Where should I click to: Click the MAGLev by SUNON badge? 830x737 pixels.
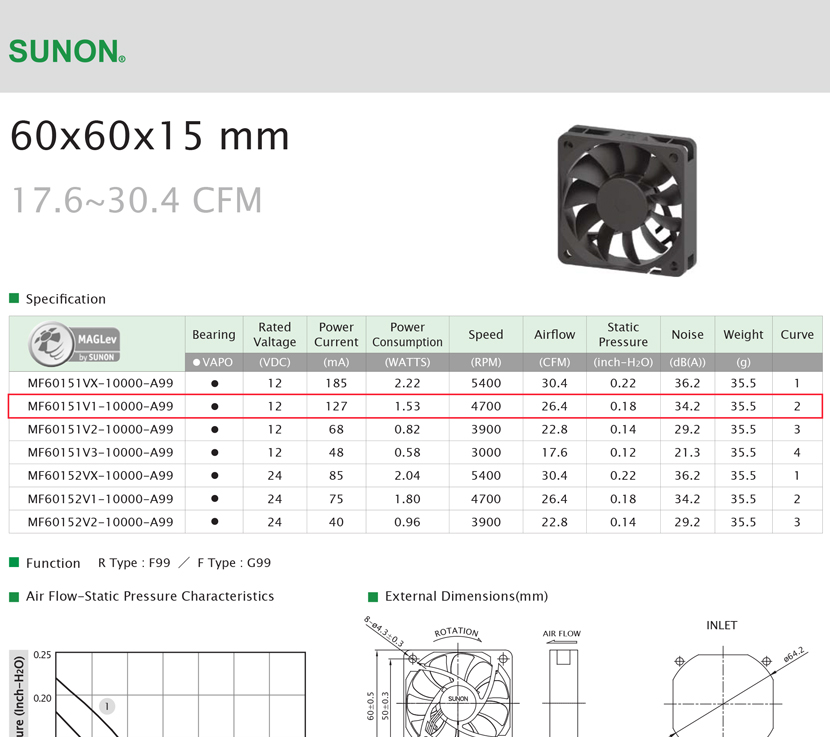(74, 344)
